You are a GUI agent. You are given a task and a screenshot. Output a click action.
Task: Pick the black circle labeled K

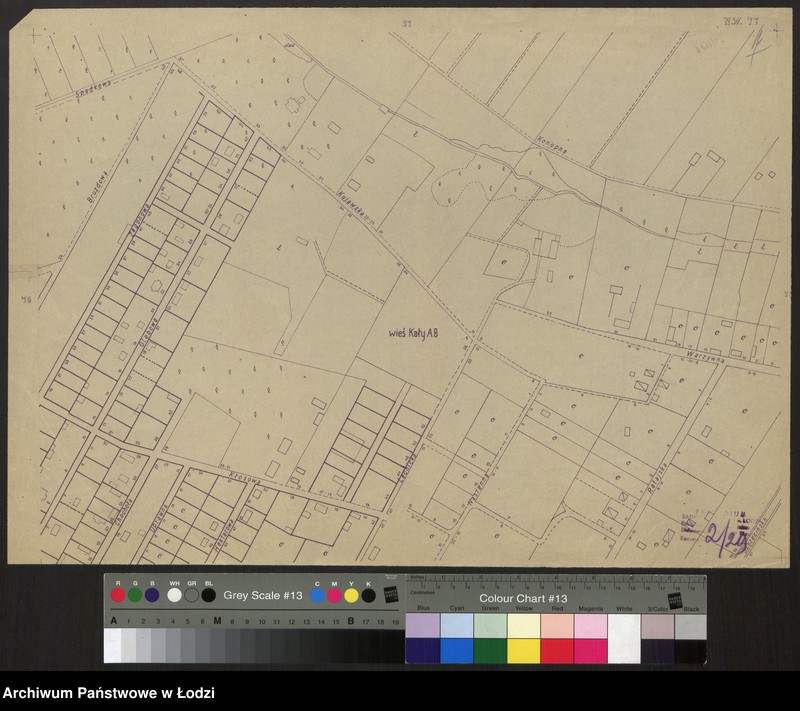368,595
